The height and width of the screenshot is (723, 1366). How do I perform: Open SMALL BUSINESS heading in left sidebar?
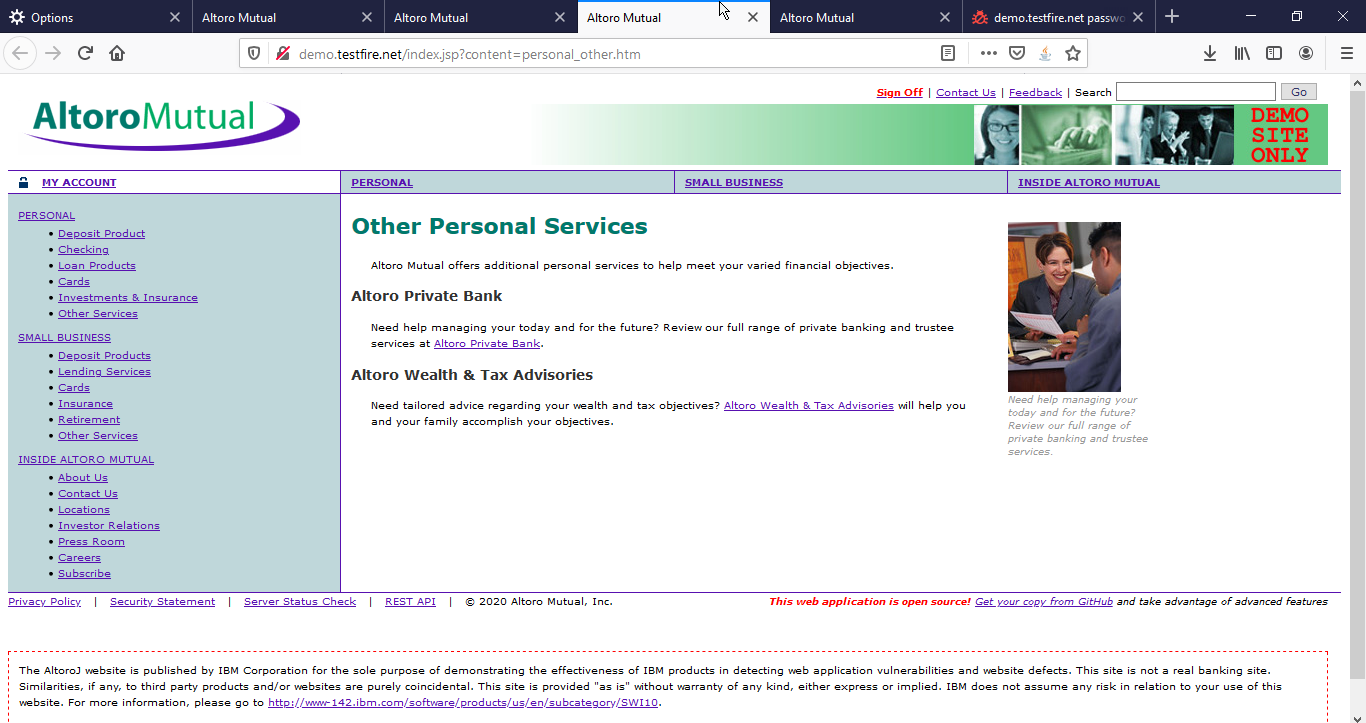[64, 337]
